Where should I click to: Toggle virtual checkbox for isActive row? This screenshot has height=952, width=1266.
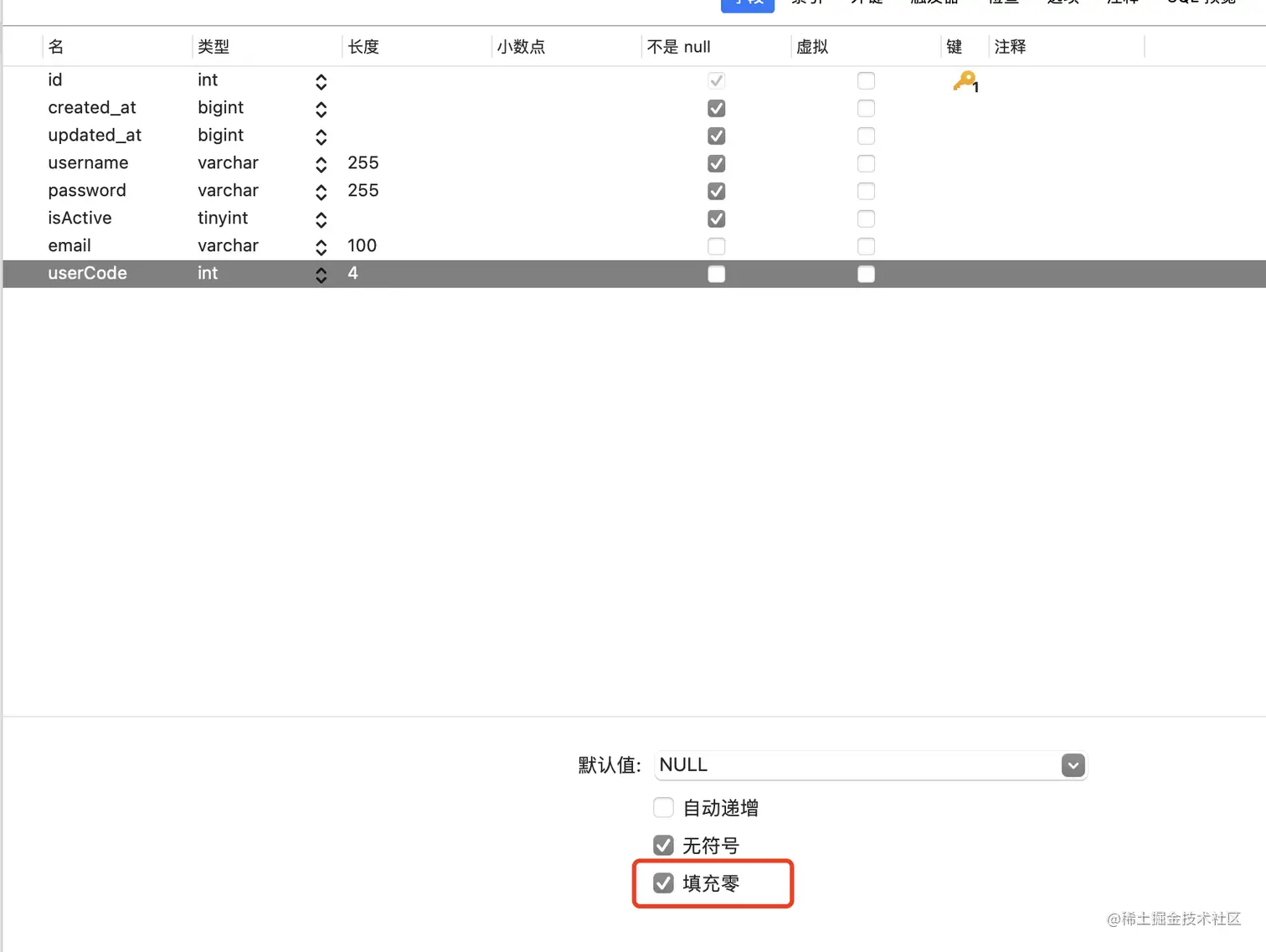pos(866,219)
